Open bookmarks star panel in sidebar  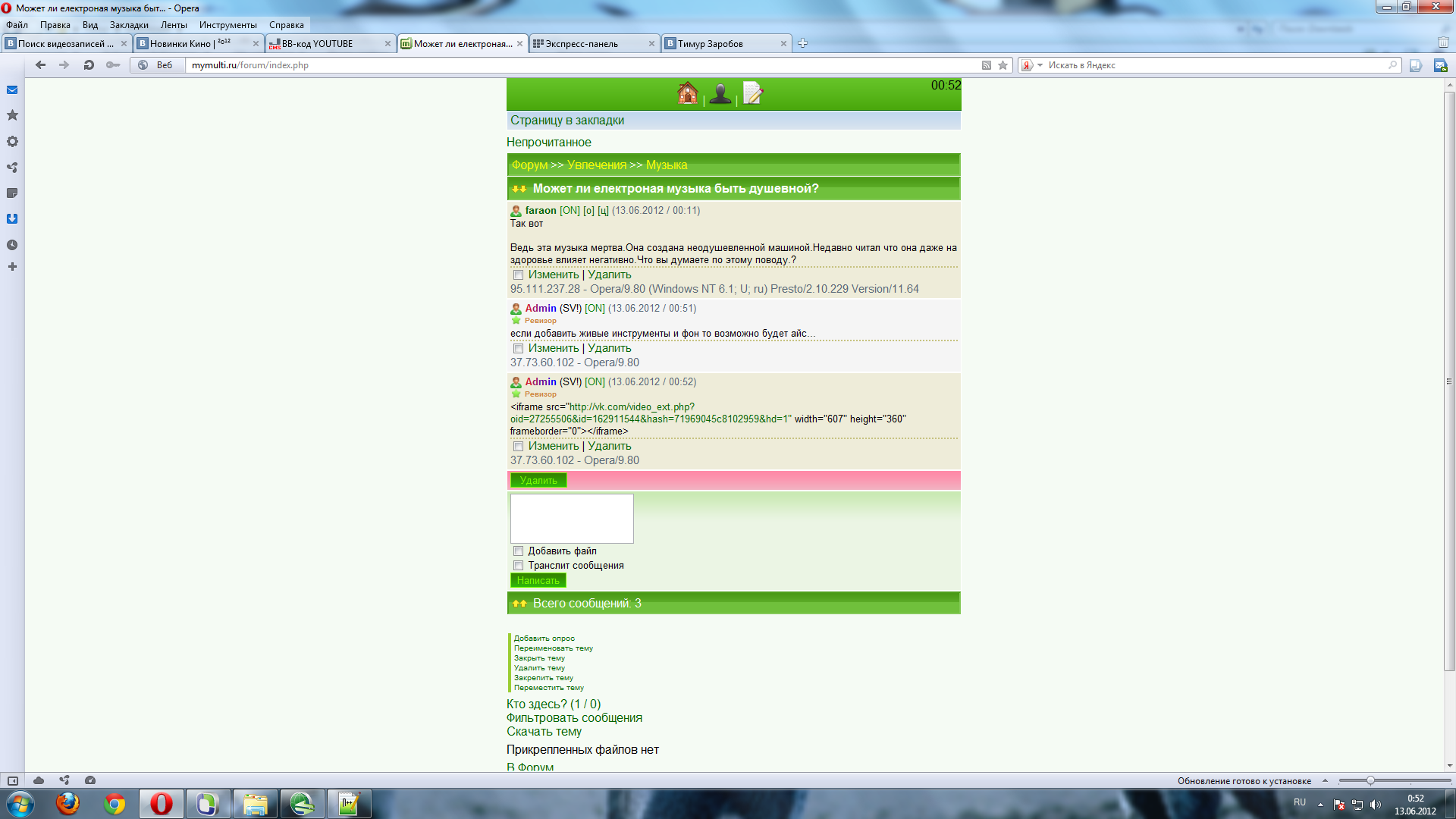(12, 115)
